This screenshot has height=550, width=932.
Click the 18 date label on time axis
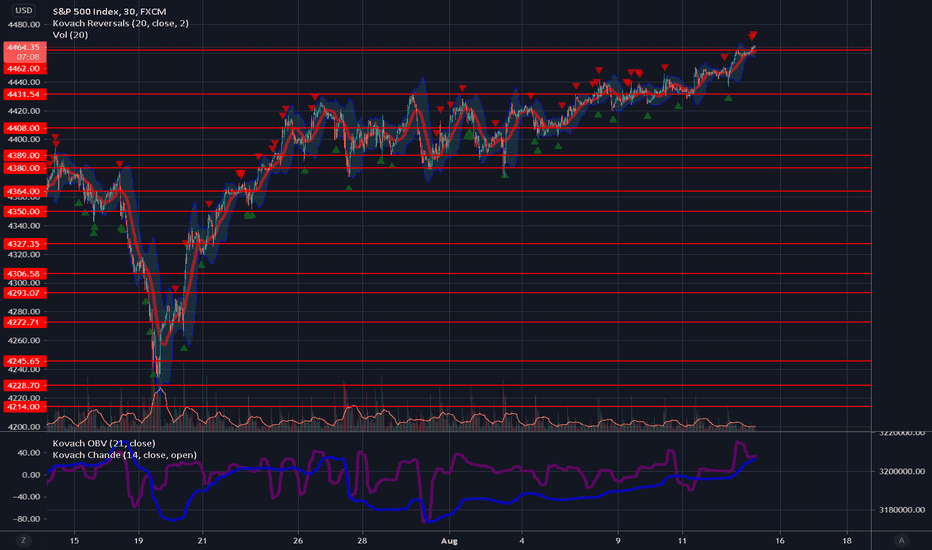click(847, 540)
